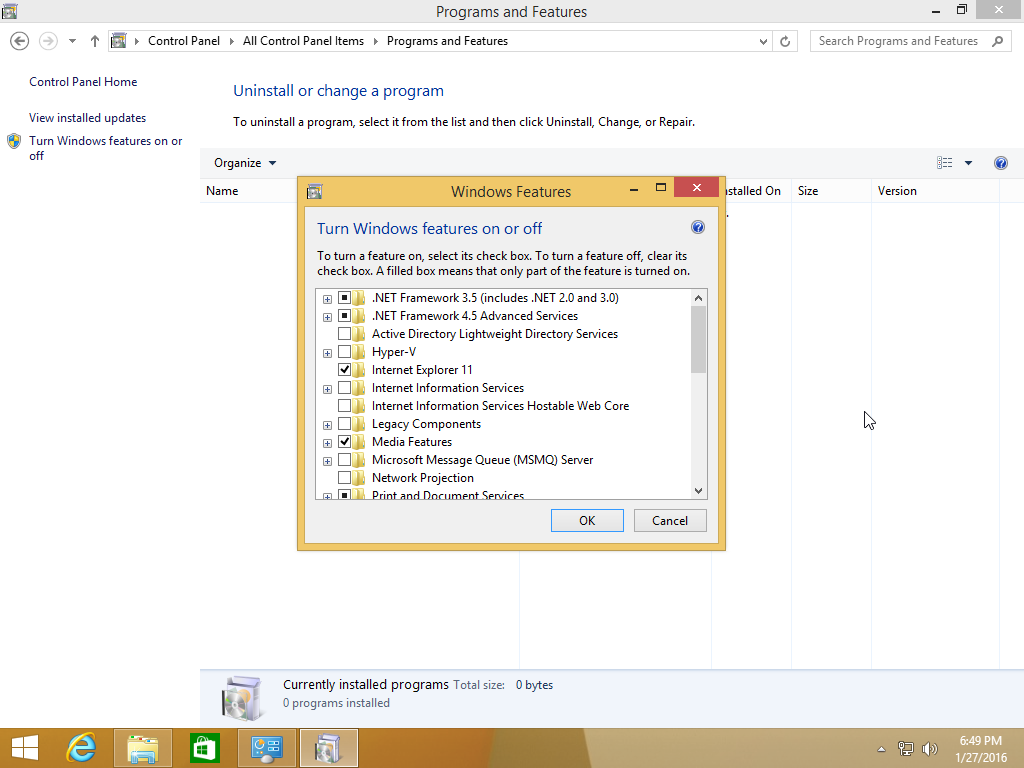This screenshot has width=1024, height=768.
Task: Click Turn Windows features on or off link
Action: [105, 148]
